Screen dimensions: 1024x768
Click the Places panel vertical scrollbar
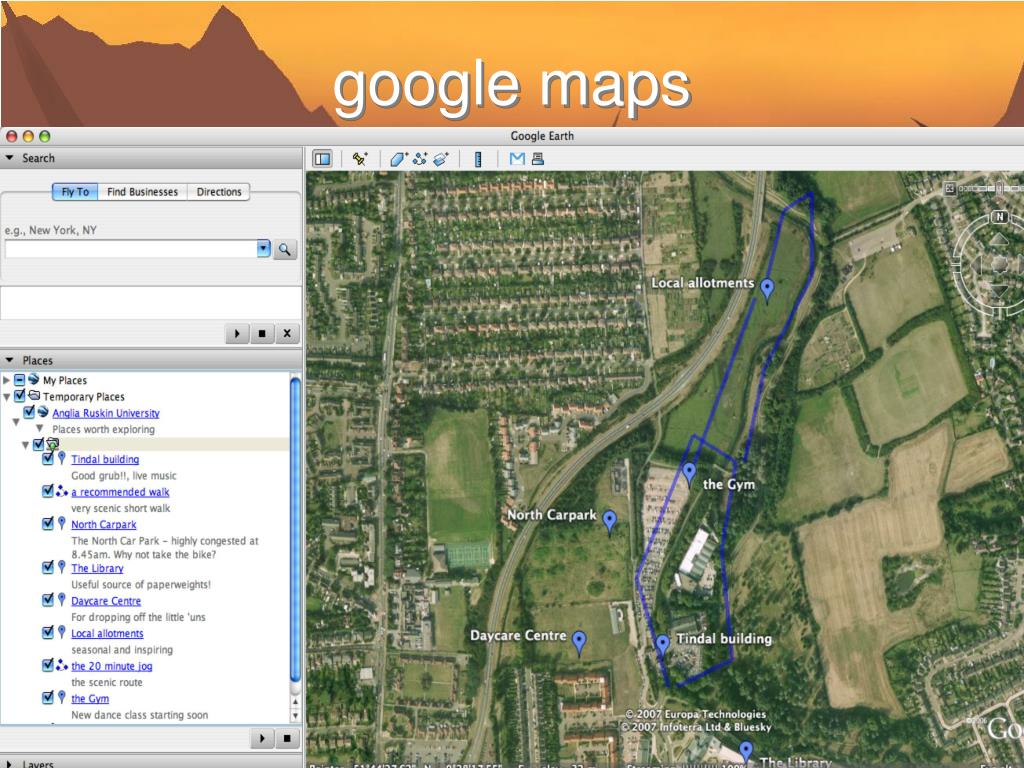[295, 529]
